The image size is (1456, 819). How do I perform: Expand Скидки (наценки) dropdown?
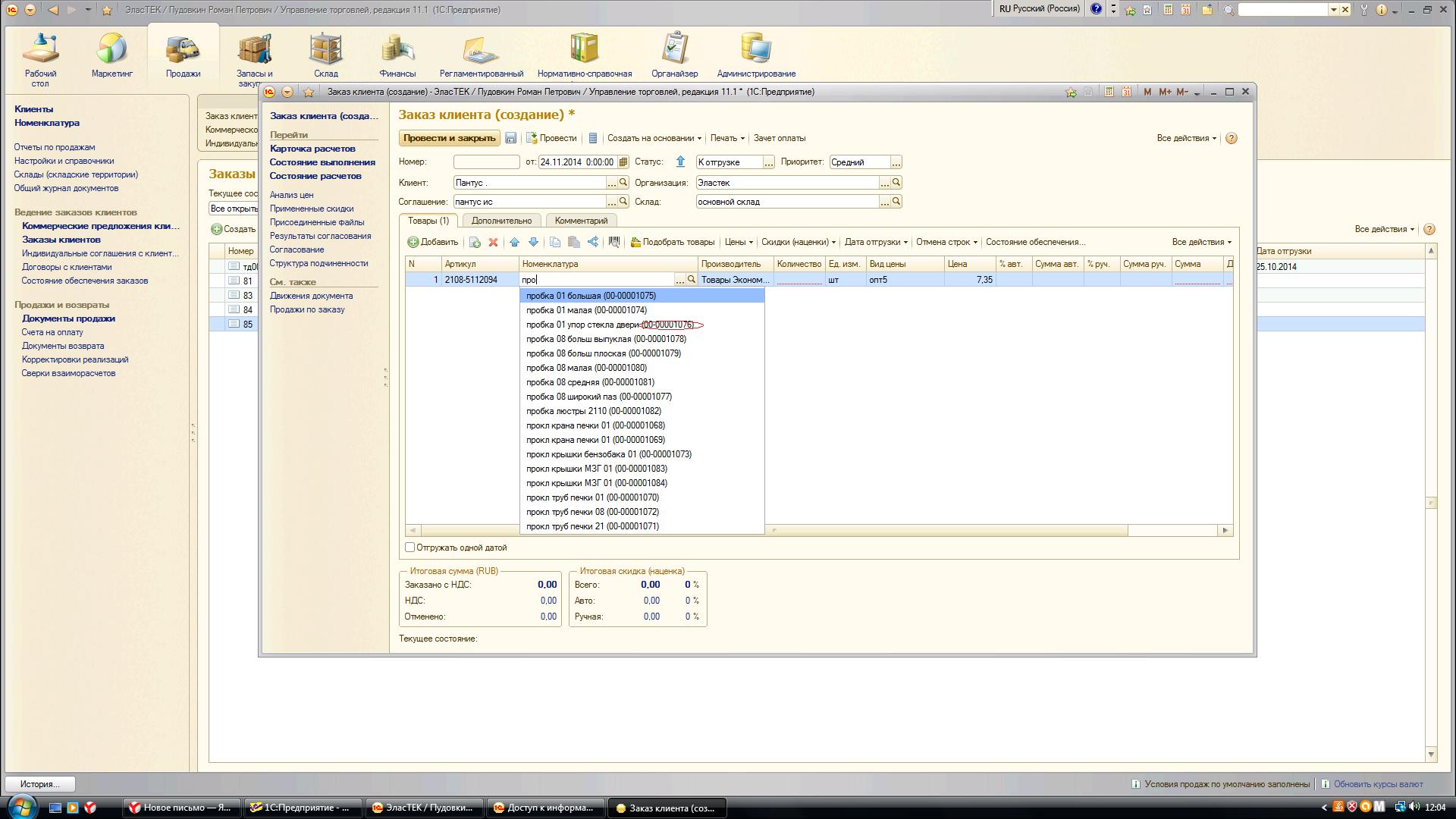[x=798, y=242]
